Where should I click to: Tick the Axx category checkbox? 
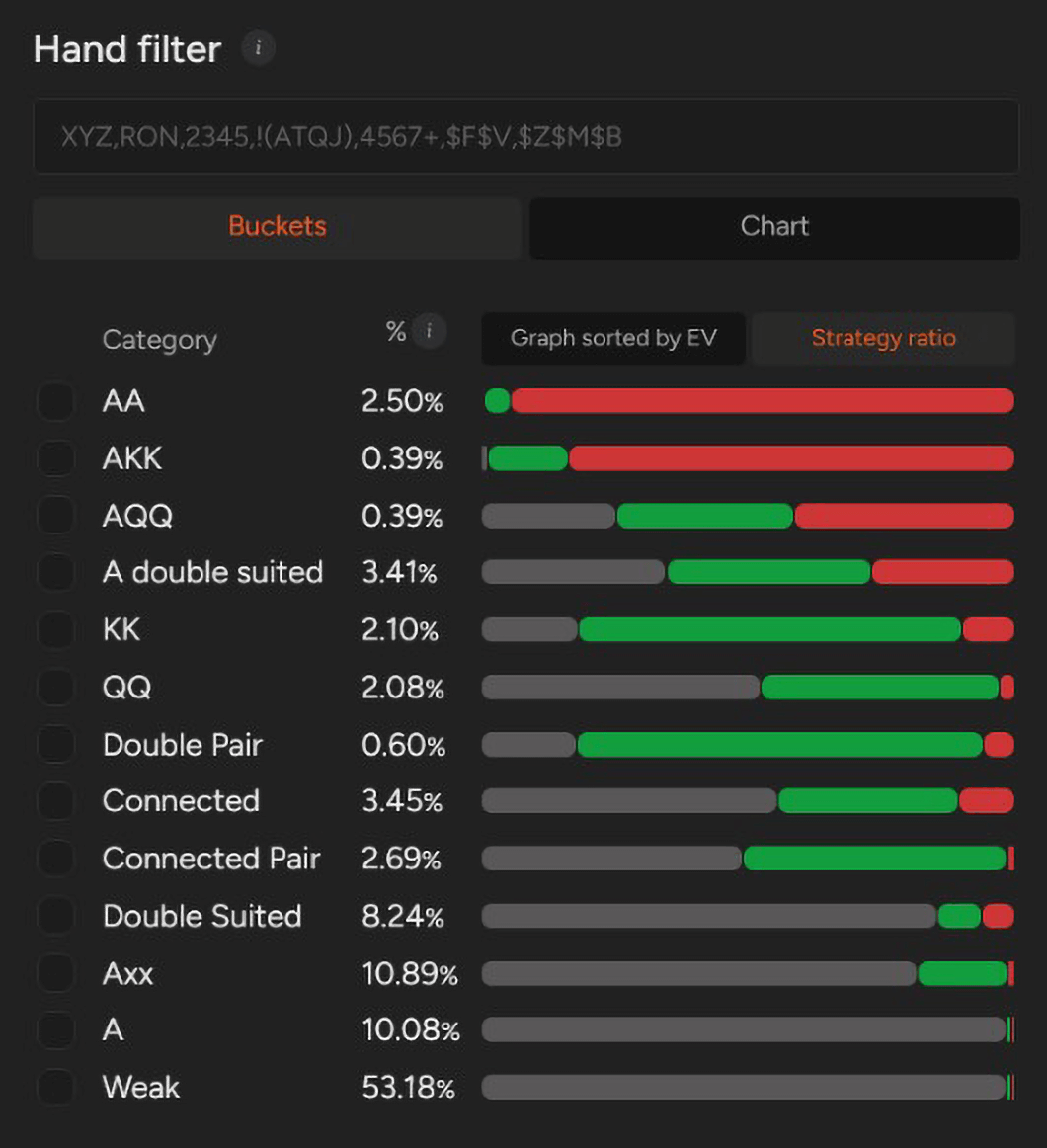click(55, 973)
